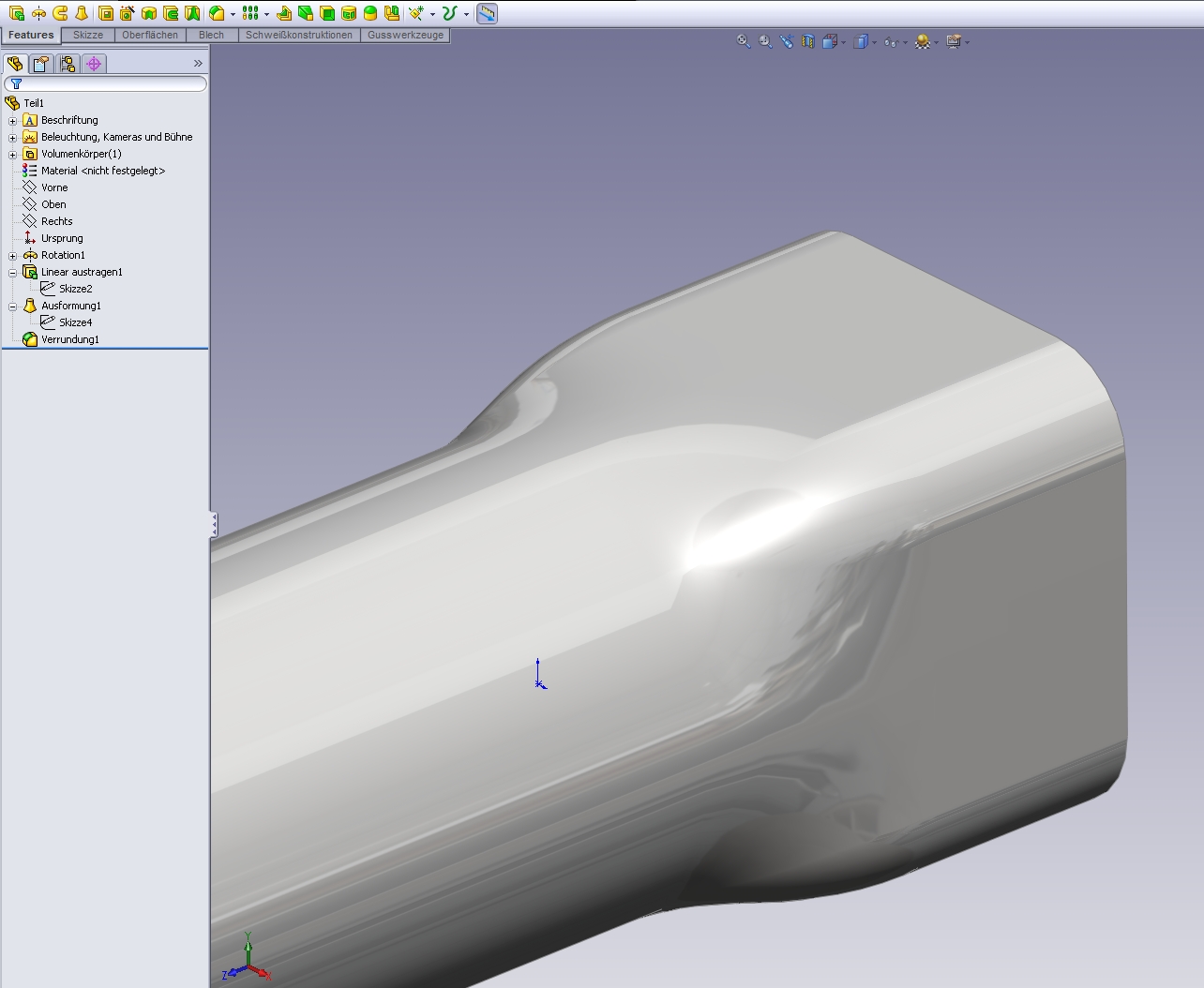Switch to the Oberflächen tab
The width and height of the screenshot is (1204, 988).
click(x=150, y=35)
